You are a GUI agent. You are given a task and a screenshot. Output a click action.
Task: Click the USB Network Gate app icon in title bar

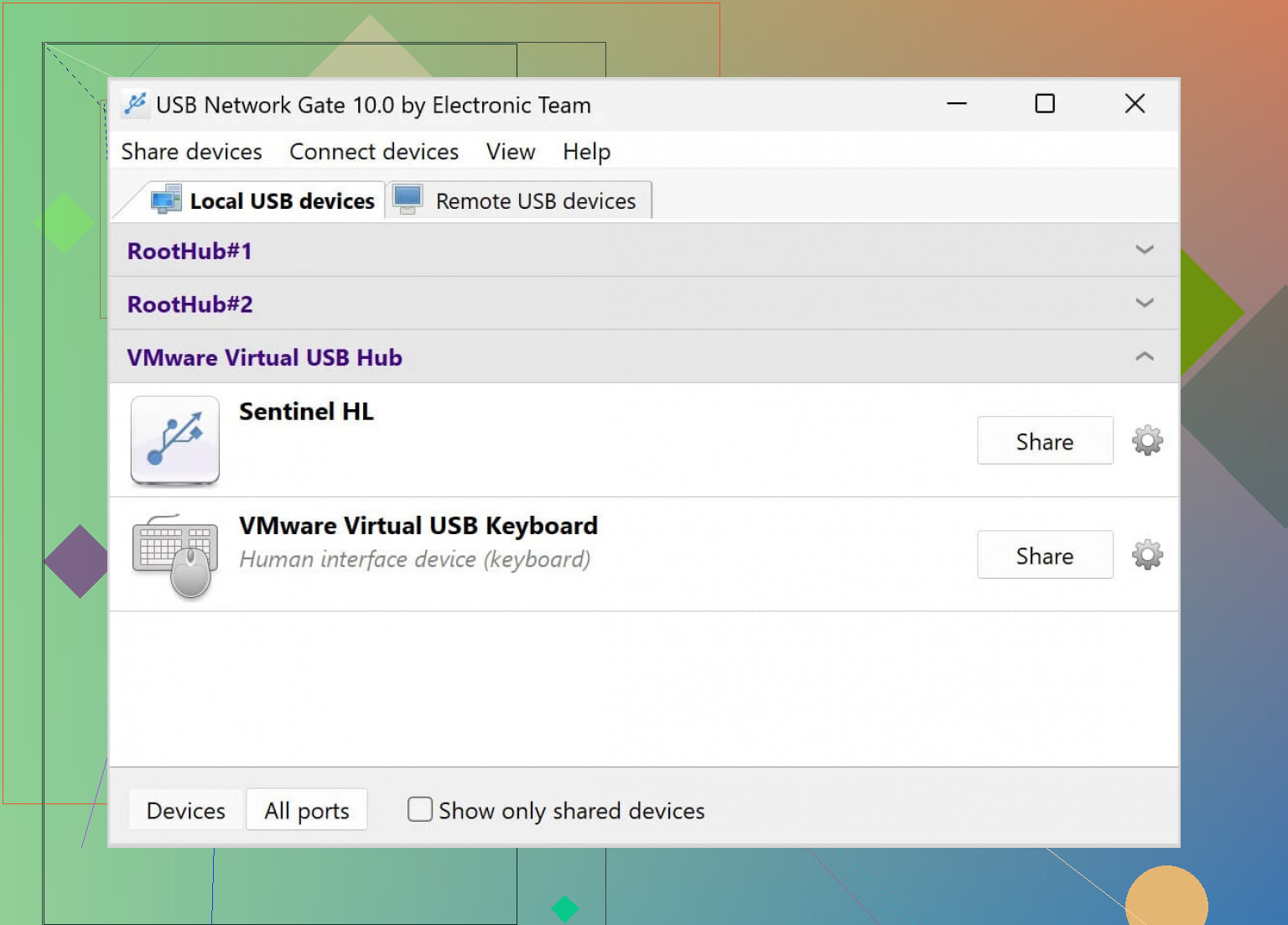pos(135,104)
